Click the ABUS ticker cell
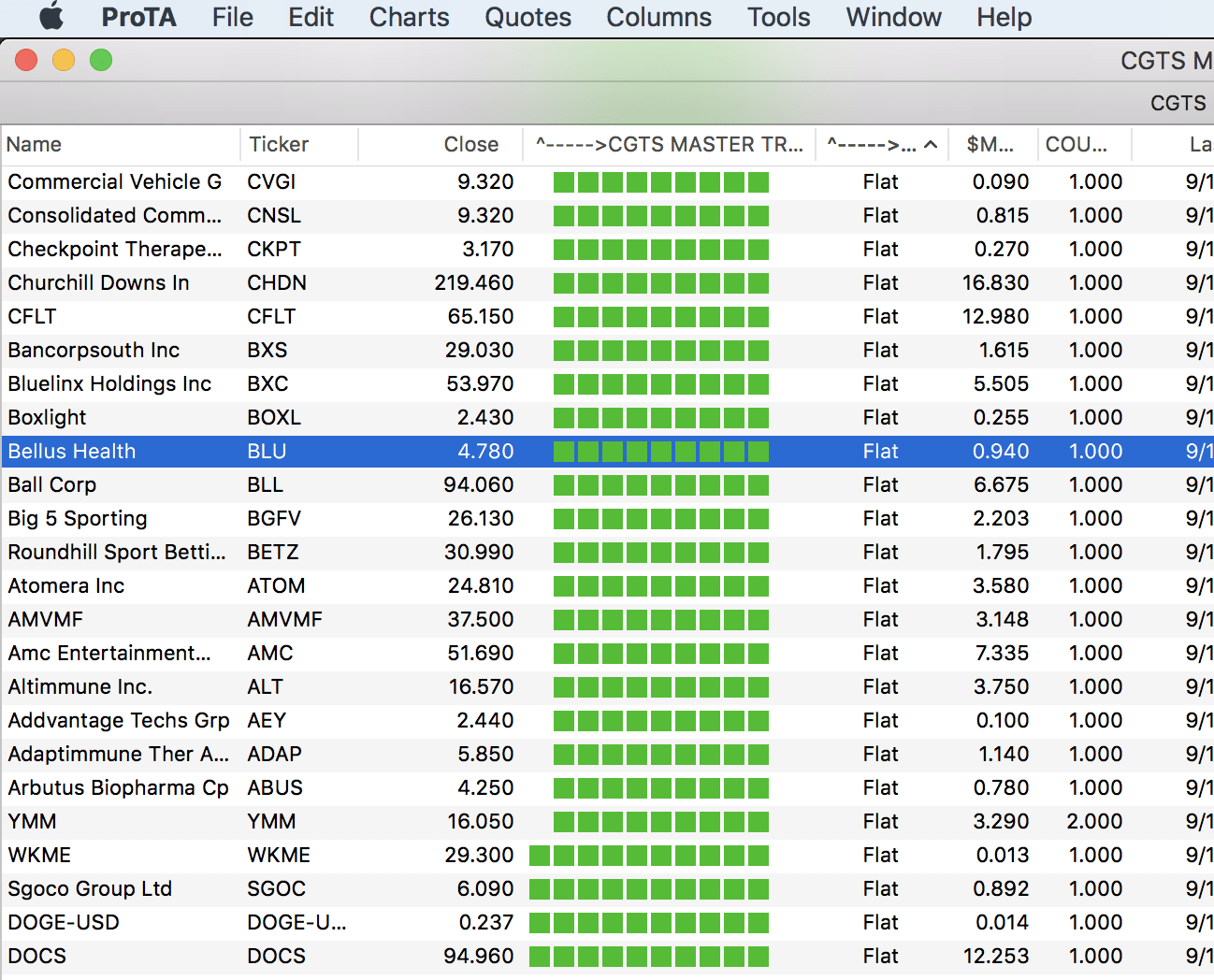Screen dimensions: 1214x980 coord(275,787)
